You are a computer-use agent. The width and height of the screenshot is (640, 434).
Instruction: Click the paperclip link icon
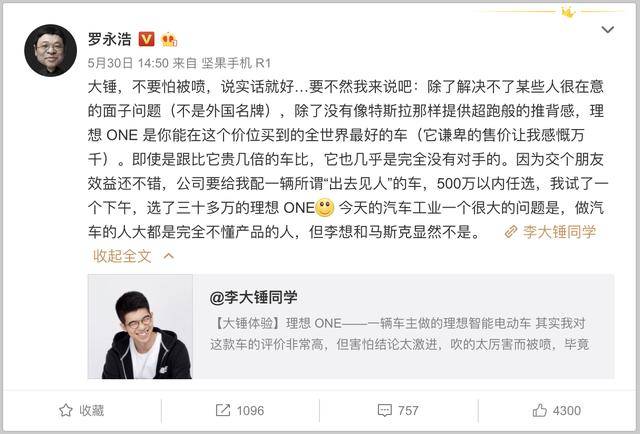[511, 232]
